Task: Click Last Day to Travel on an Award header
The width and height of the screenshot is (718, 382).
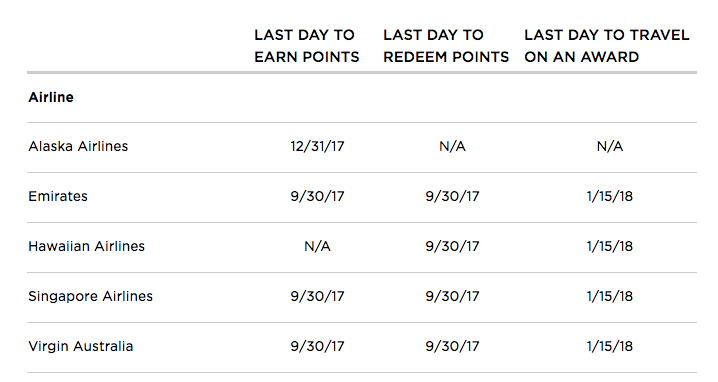Action: (x=607, y=46)
